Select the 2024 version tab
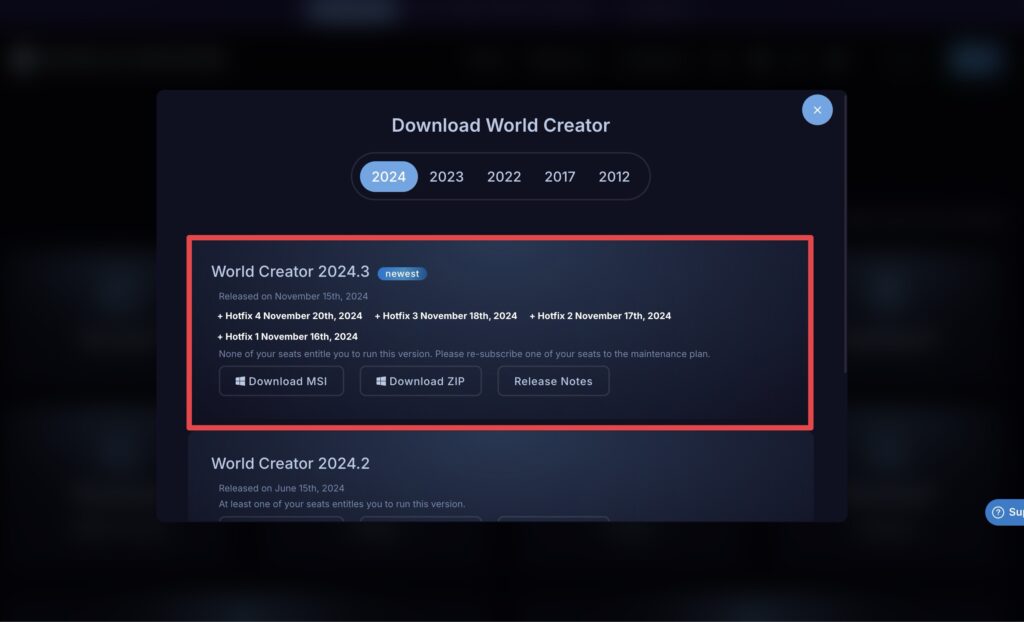This screenshot has height=622, width=1024. [389, 176]
